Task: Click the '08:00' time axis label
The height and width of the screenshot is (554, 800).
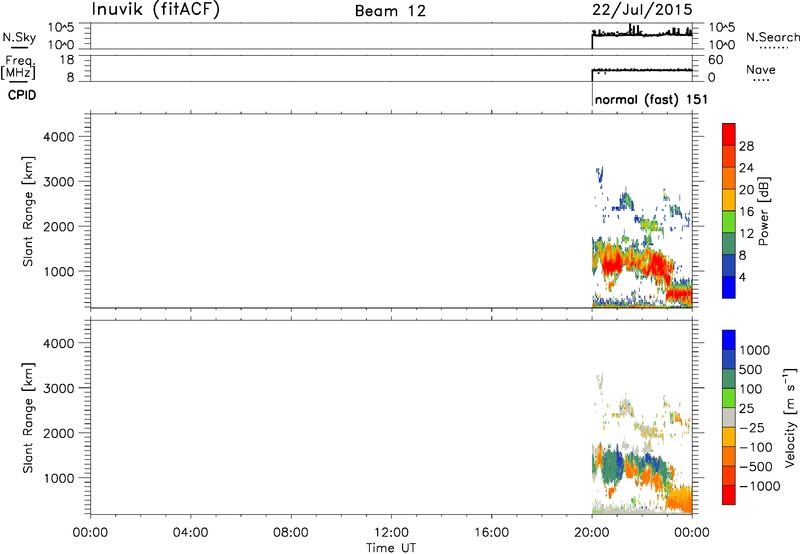Action: click(x=291, y=533)
